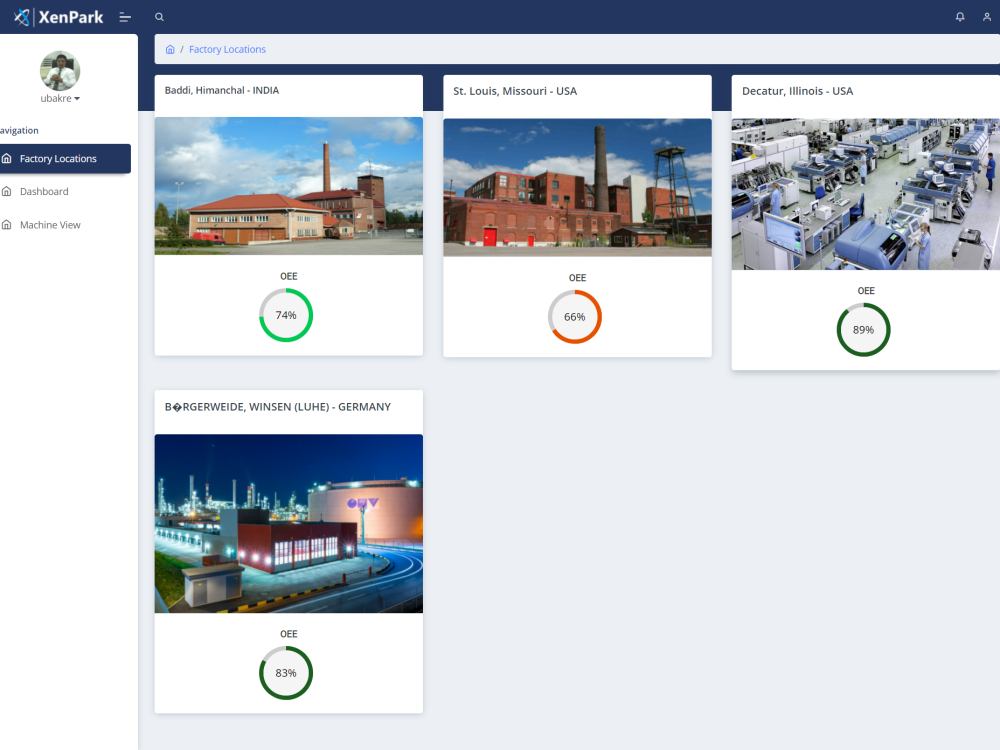Click the Dashboard sidebar icon
This screenshot has height=750, width=1000.
tap(7, 191)
